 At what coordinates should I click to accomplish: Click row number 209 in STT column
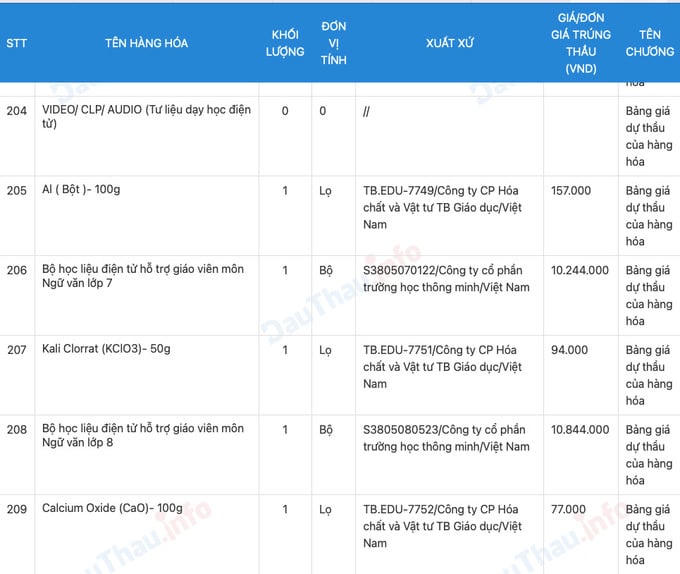[17, 509]
